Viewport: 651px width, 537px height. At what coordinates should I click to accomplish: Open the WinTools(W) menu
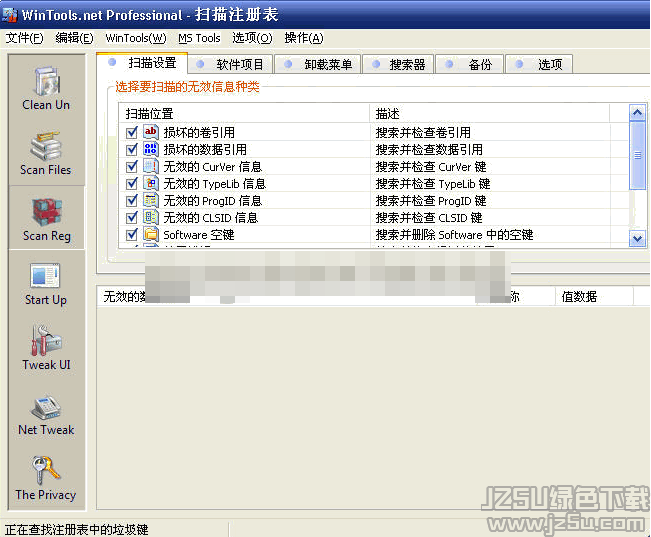[x=136, y=38]
